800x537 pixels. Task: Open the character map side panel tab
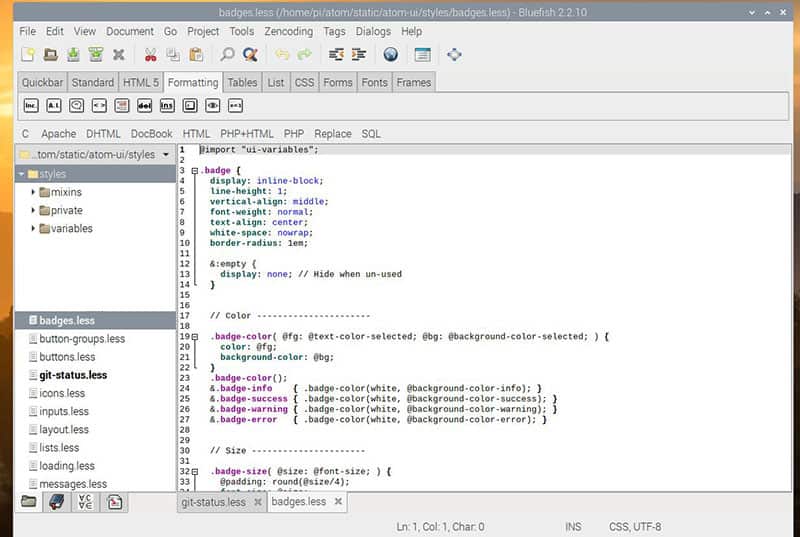coord(85,502)
